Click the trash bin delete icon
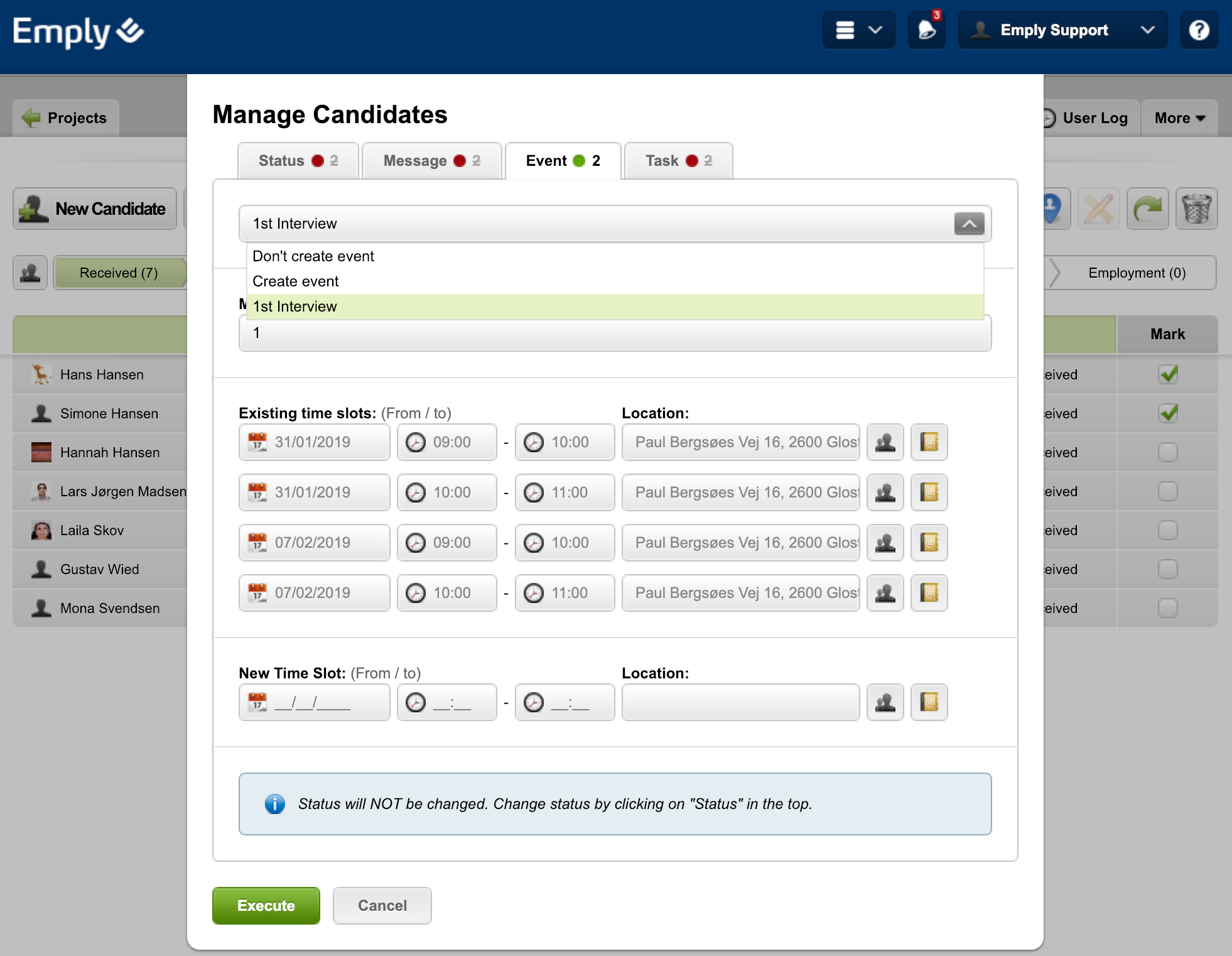The width and height of the screenshot is (1232, 956). [1196, 209]
